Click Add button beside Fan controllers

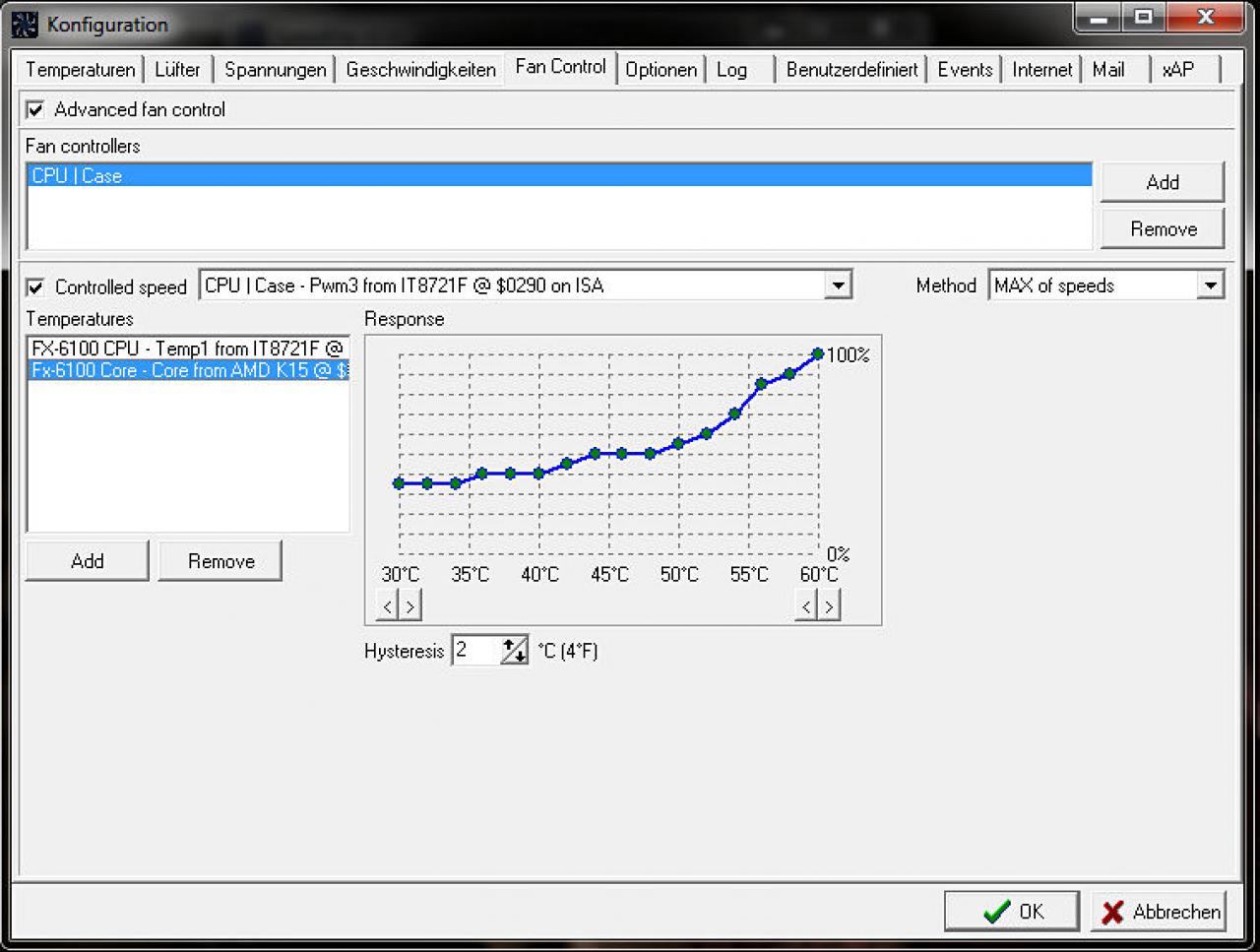tap(1163, 182)
